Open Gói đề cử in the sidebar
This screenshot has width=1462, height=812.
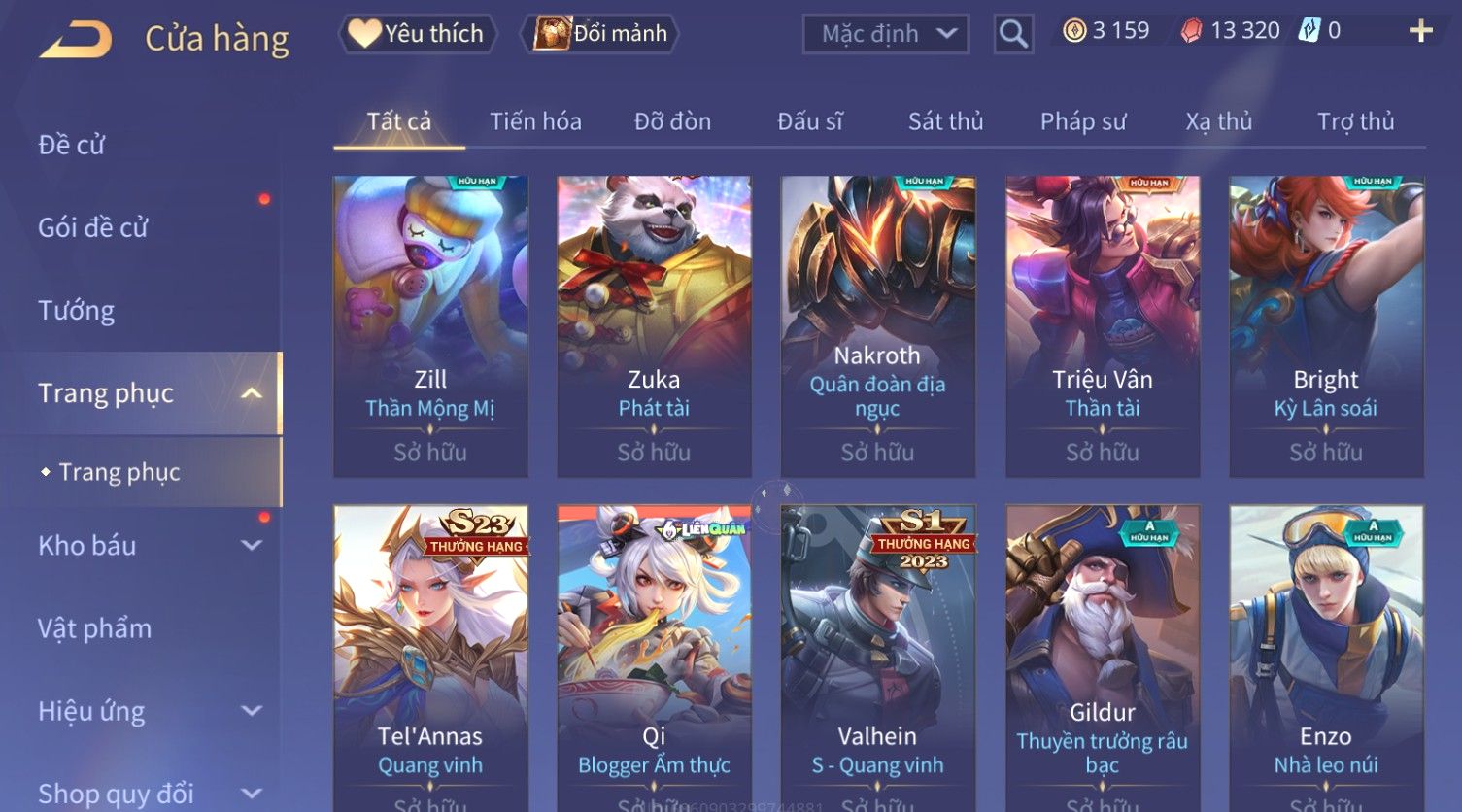tap(92, 227)
